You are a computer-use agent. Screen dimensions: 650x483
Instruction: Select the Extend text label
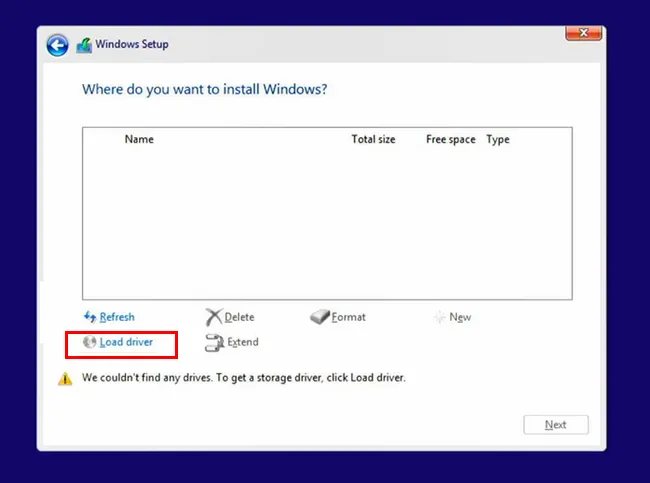pyautogui.click(x=243, y=342)
